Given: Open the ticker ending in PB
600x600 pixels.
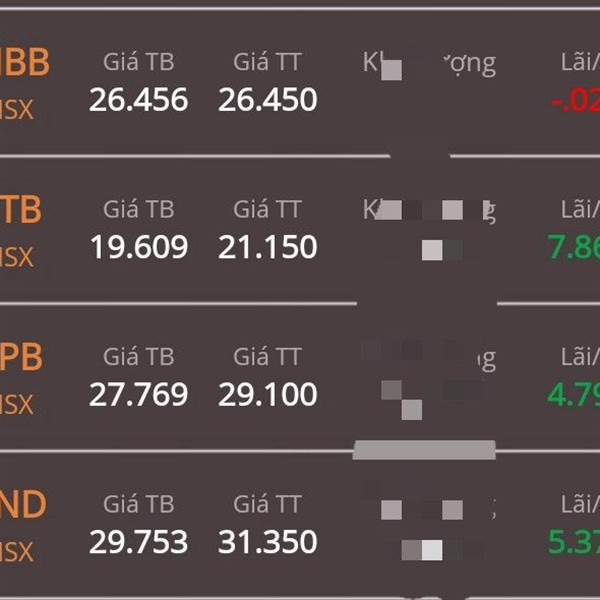Looking at the screenshot, I should [x=21, y=357].
